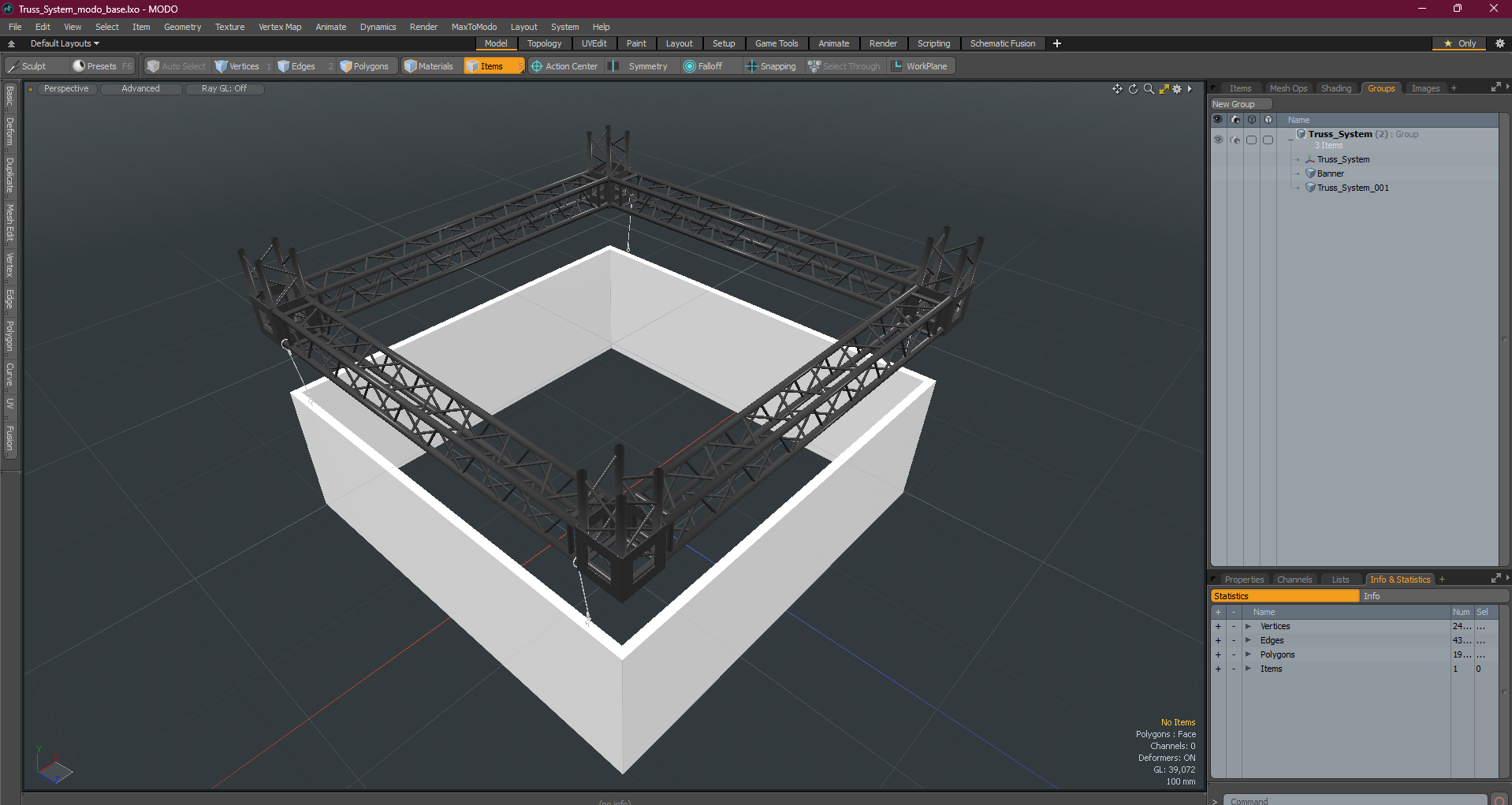Switch to the Channels tab

point(1294,580)
